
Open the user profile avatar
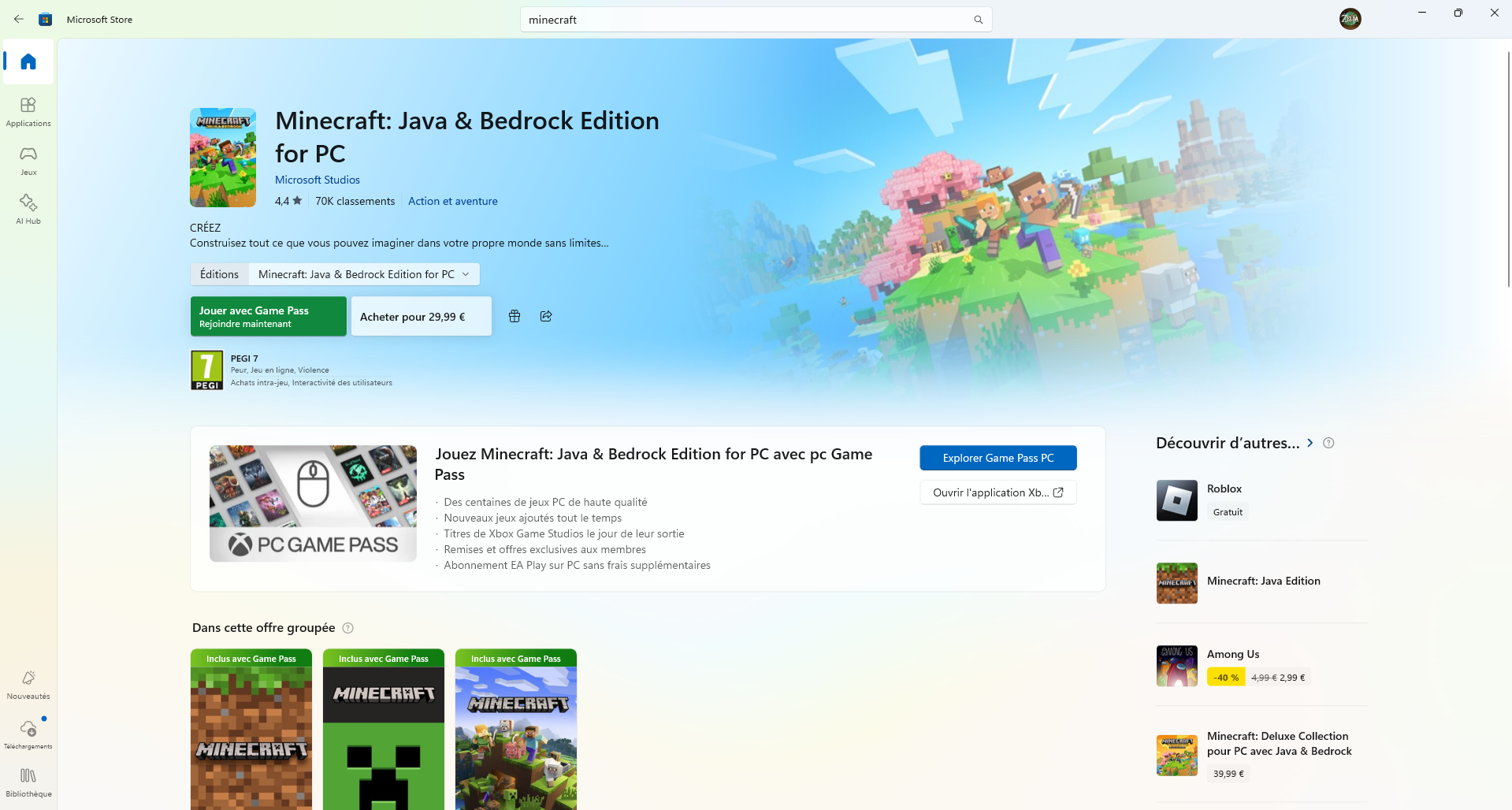coord(1350,19)
